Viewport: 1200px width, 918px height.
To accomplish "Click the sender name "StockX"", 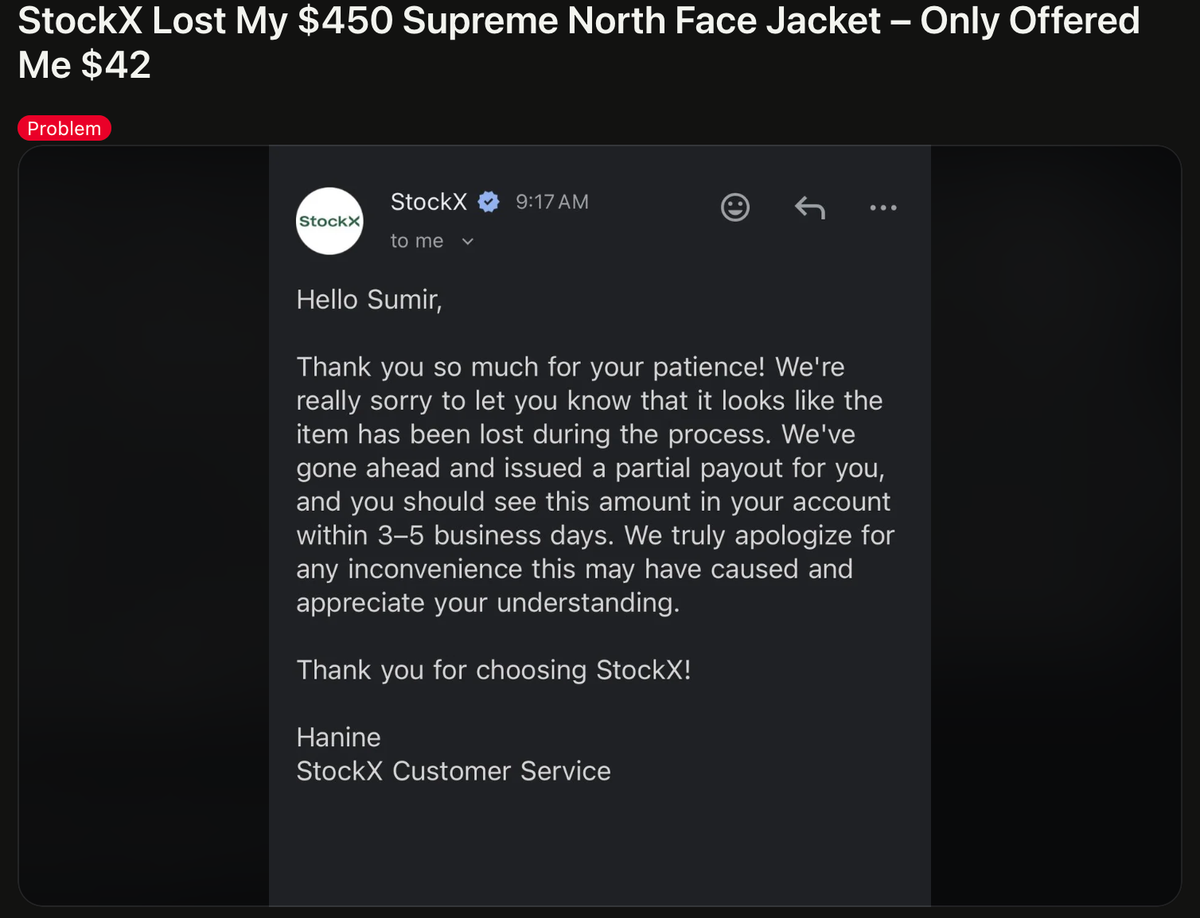I will click(x=428, y=201).
